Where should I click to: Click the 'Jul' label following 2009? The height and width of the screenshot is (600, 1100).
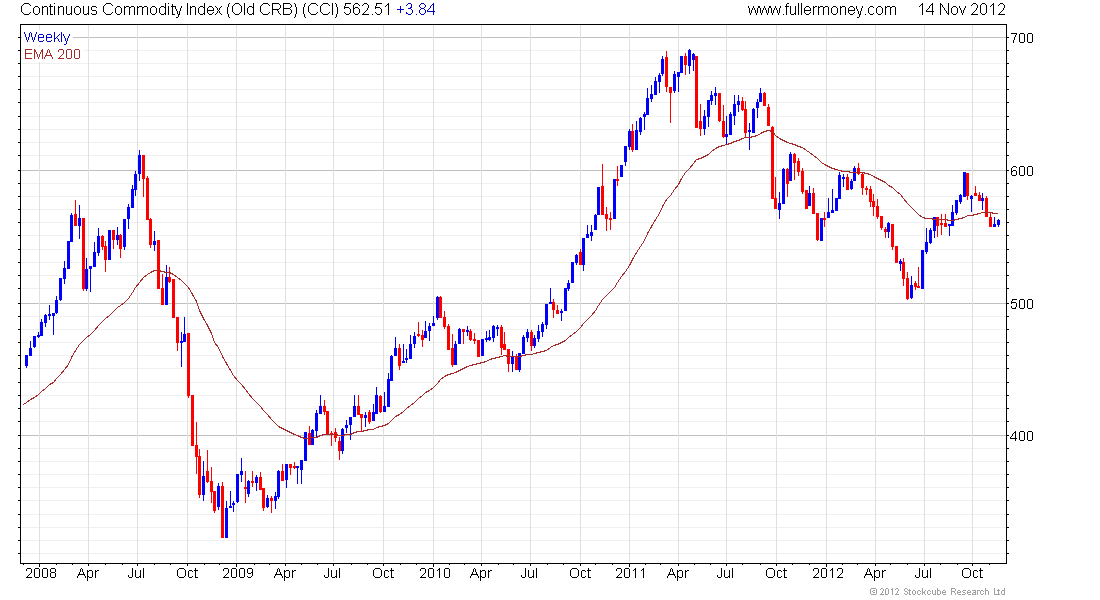333,573
